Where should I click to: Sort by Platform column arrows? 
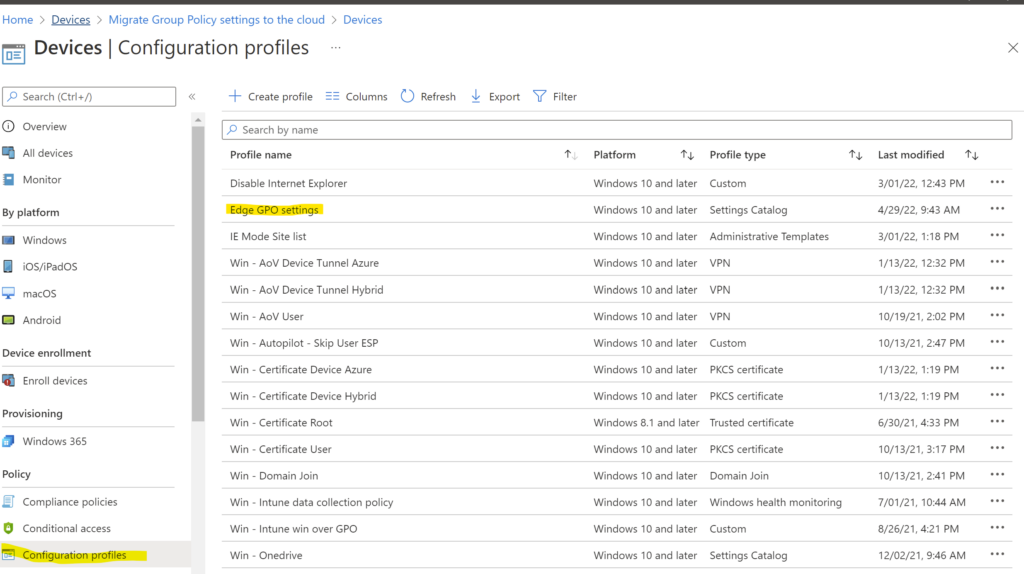687,155
